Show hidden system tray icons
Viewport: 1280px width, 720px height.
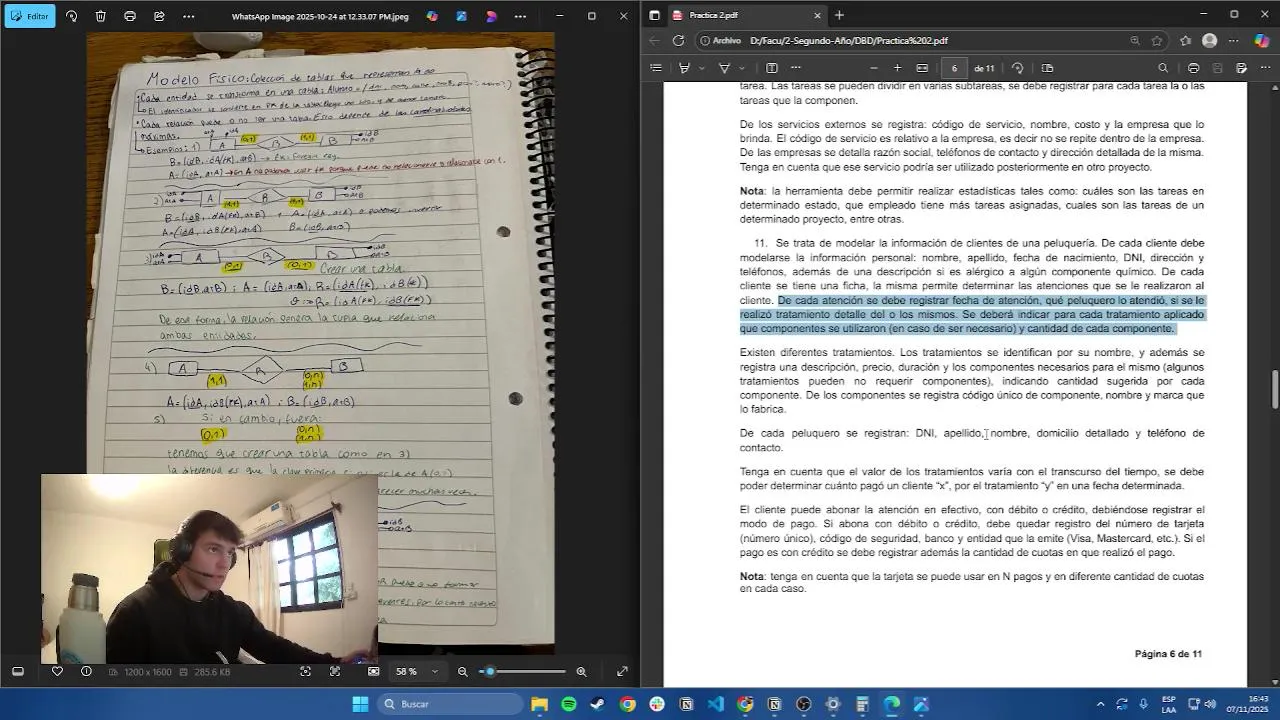[x=1101, y=704]
